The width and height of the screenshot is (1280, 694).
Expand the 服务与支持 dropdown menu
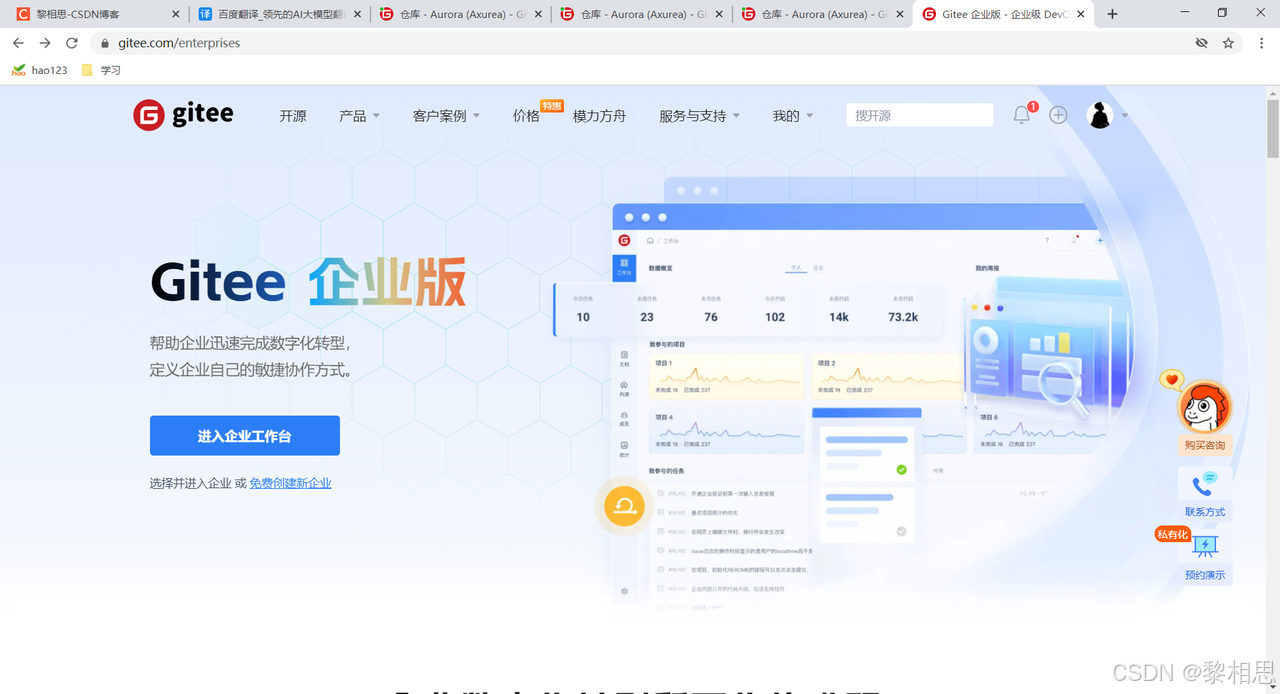click(x=699, y=116)
